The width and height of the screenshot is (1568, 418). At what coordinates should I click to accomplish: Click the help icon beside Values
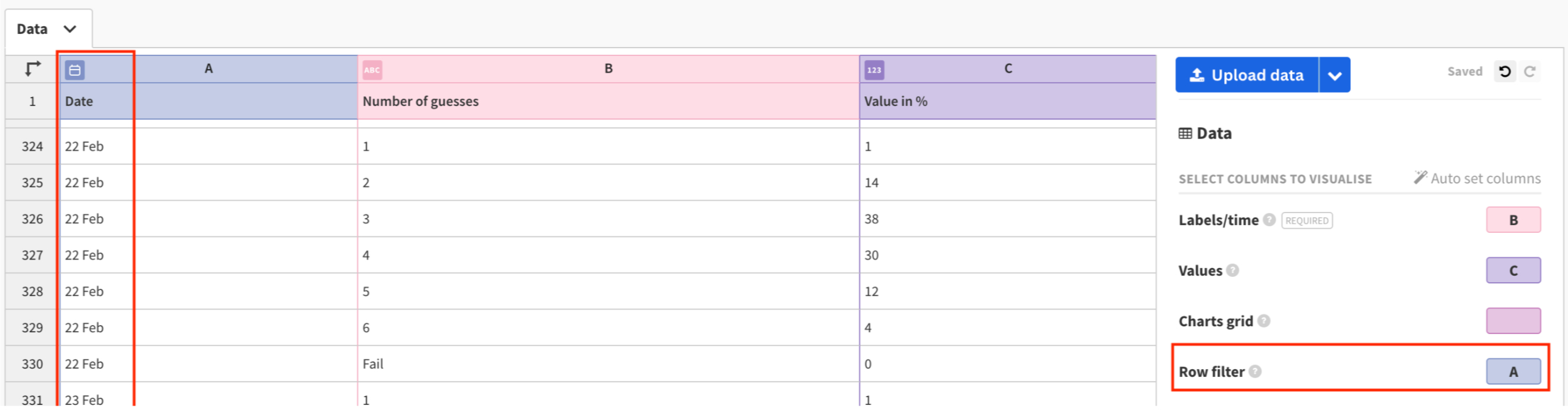click(x=1233, y=270)
